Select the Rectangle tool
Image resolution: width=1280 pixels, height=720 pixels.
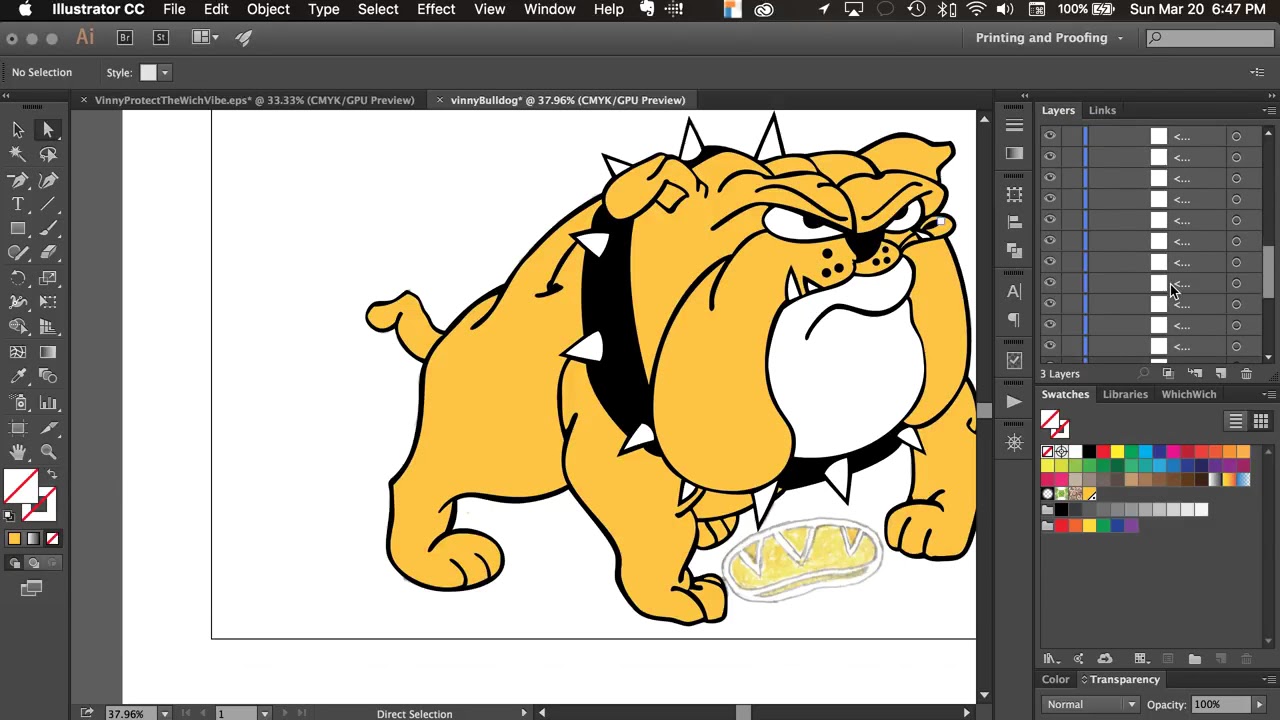[x=18, y=229]
